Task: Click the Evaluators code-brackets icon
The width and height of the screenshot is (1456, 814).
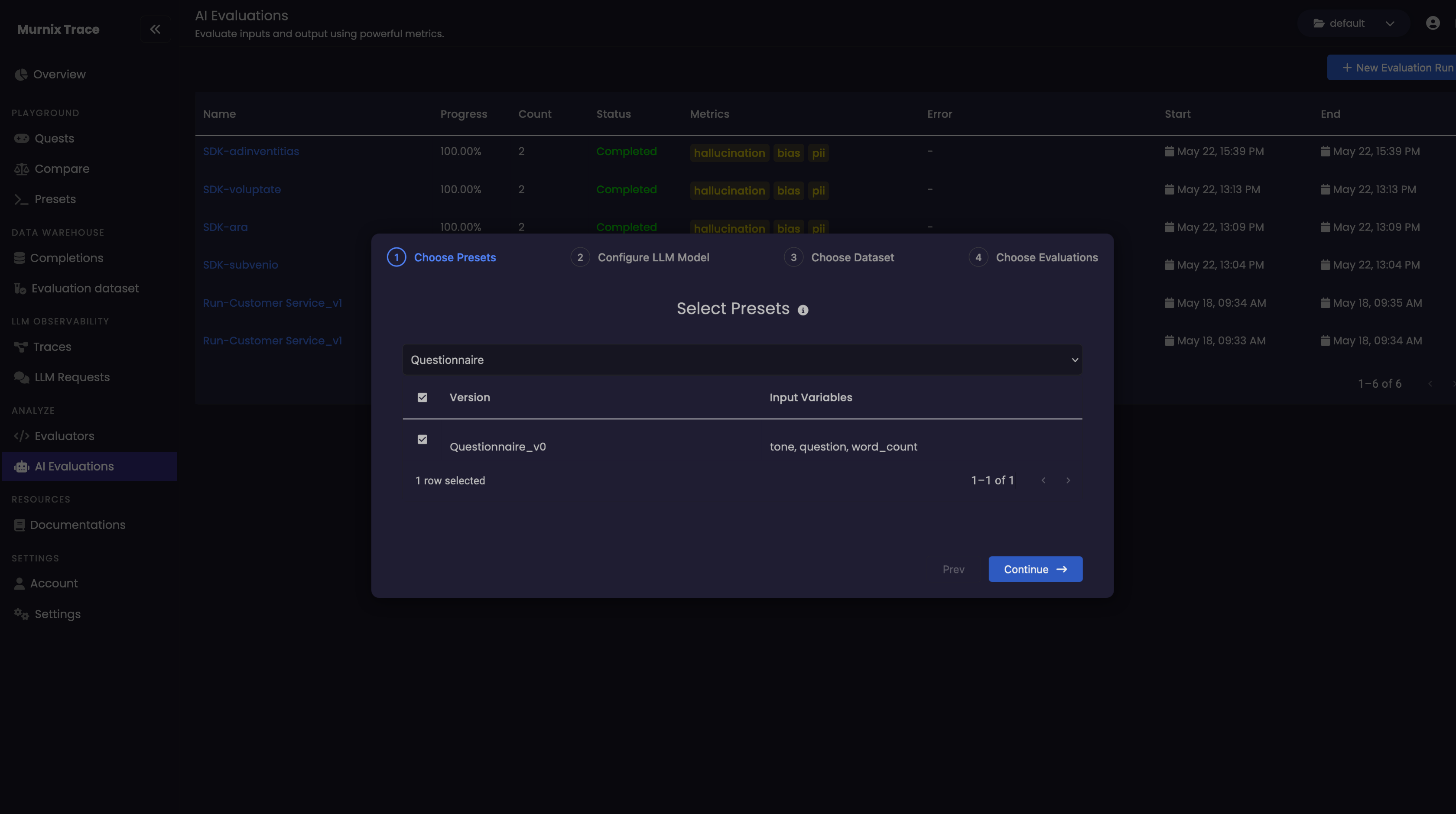Action: (x=22, y=436)
